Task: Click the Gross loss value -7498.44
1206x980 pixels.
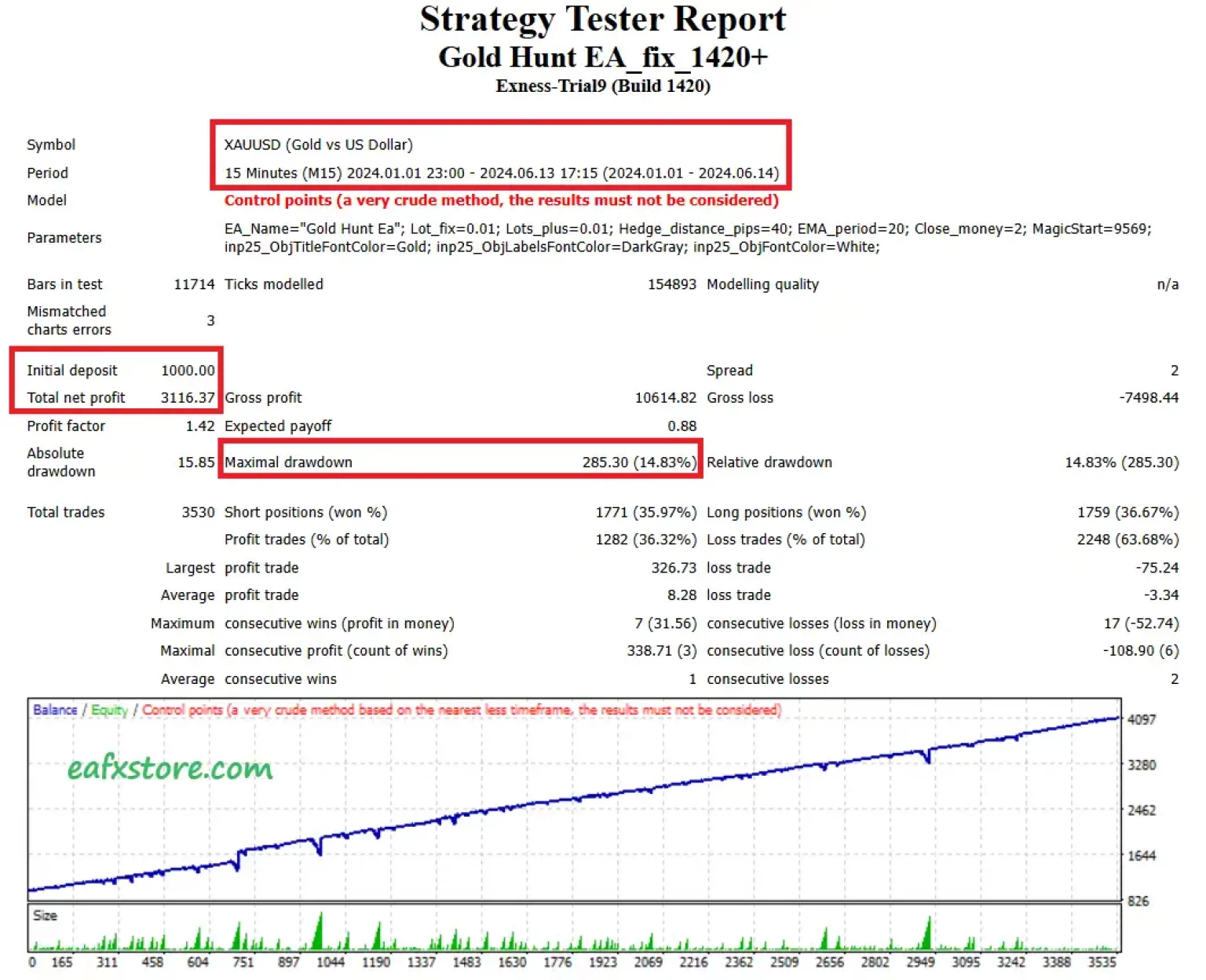Action: (1148, 398)
